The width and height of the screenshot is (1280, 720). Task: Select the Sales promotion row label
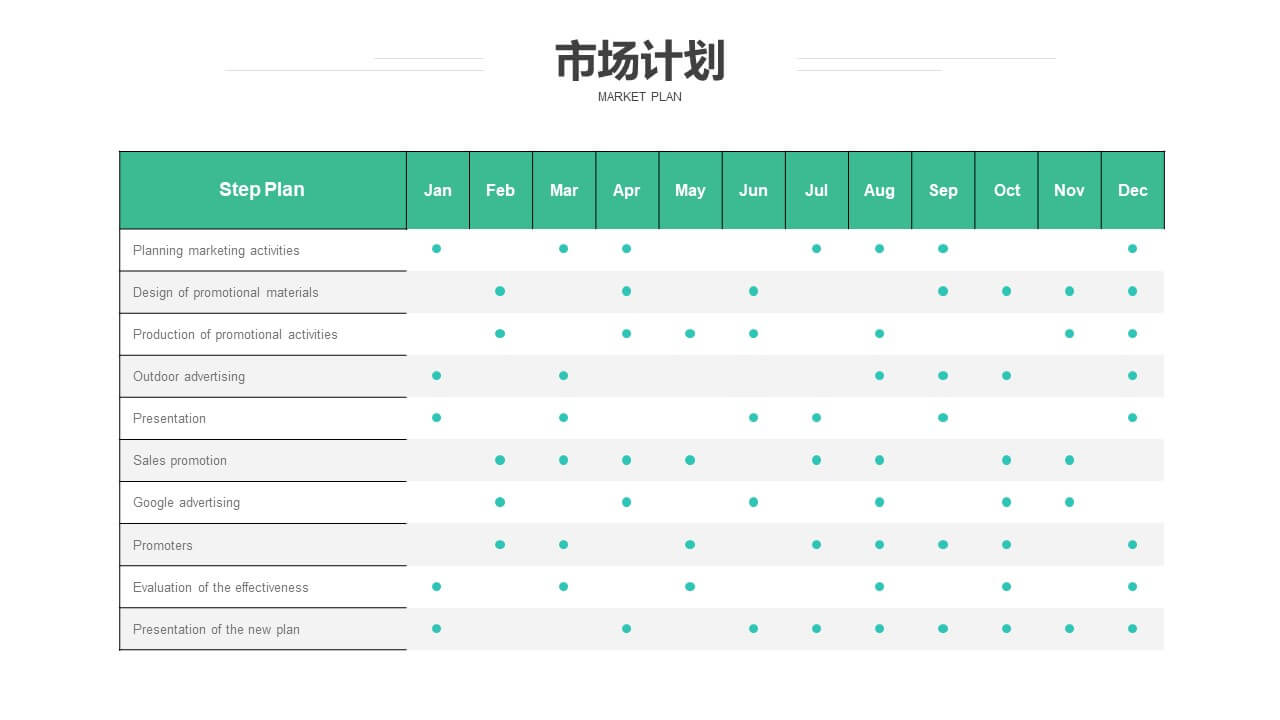click(x=180, y=460)
